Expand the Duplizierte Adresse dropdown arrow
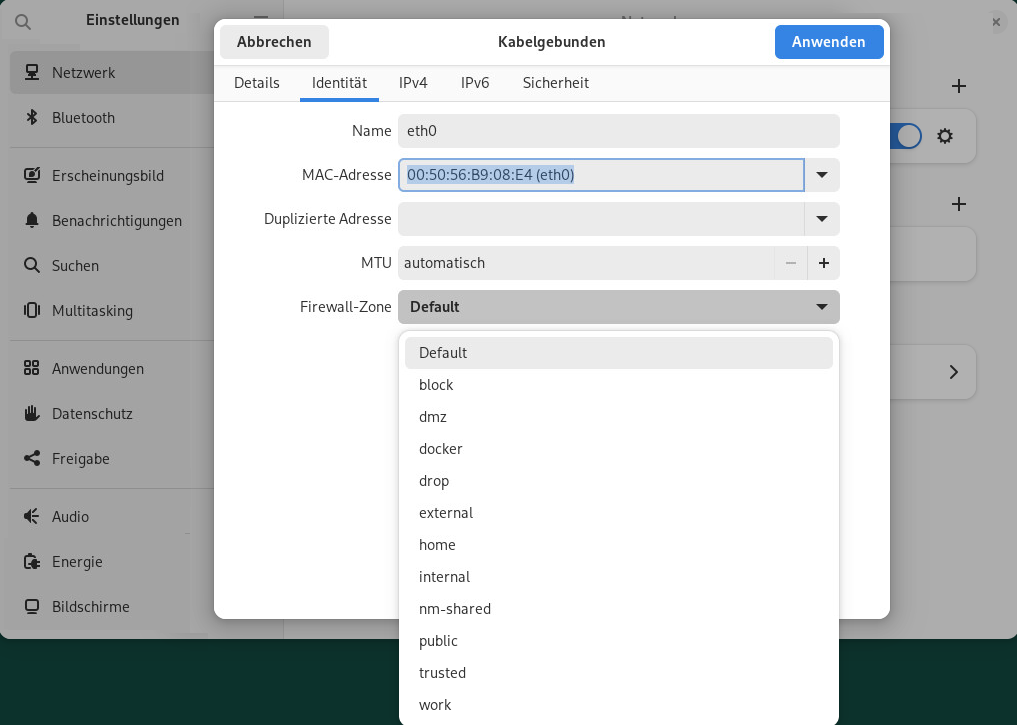1017x725 pixels. 822,219
